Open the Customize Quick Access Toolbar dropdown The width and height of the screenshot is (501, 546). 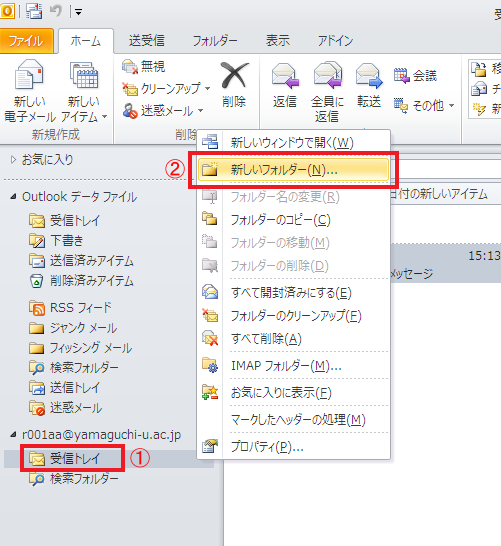(x=78, y=13)
